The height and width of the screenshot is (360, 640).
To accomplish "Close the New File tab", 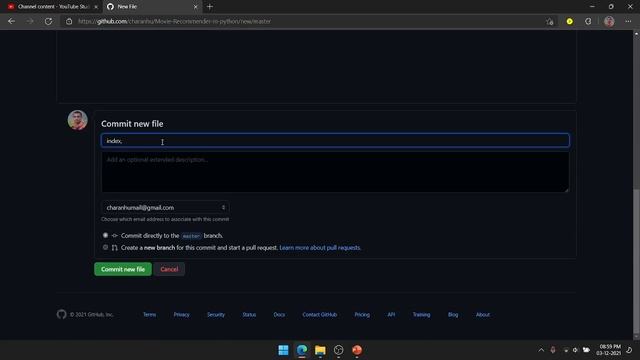I will [x=196, y=7].
